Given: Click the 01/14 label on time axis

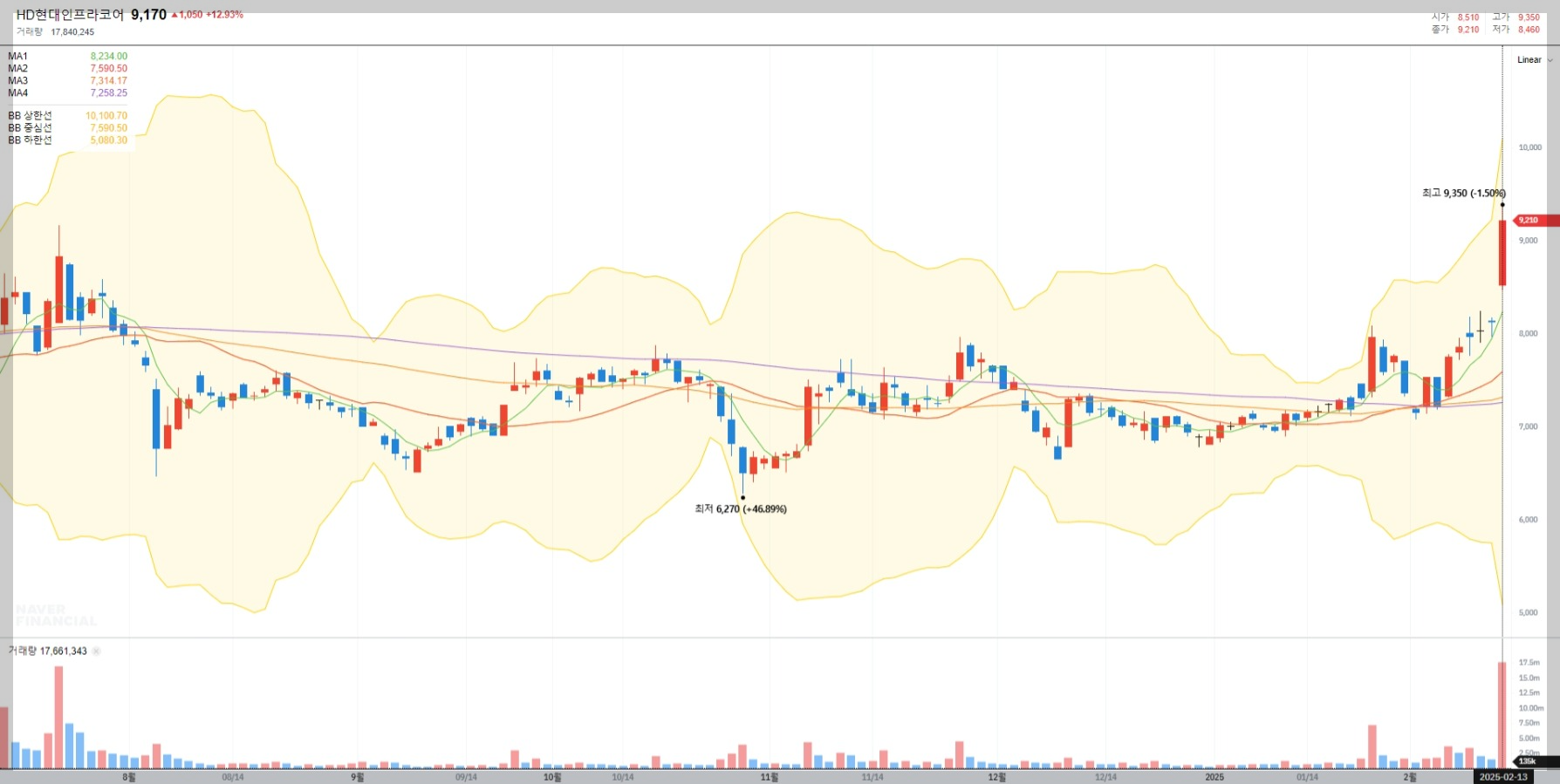Looking at the screenshot, I should 1307,777.
